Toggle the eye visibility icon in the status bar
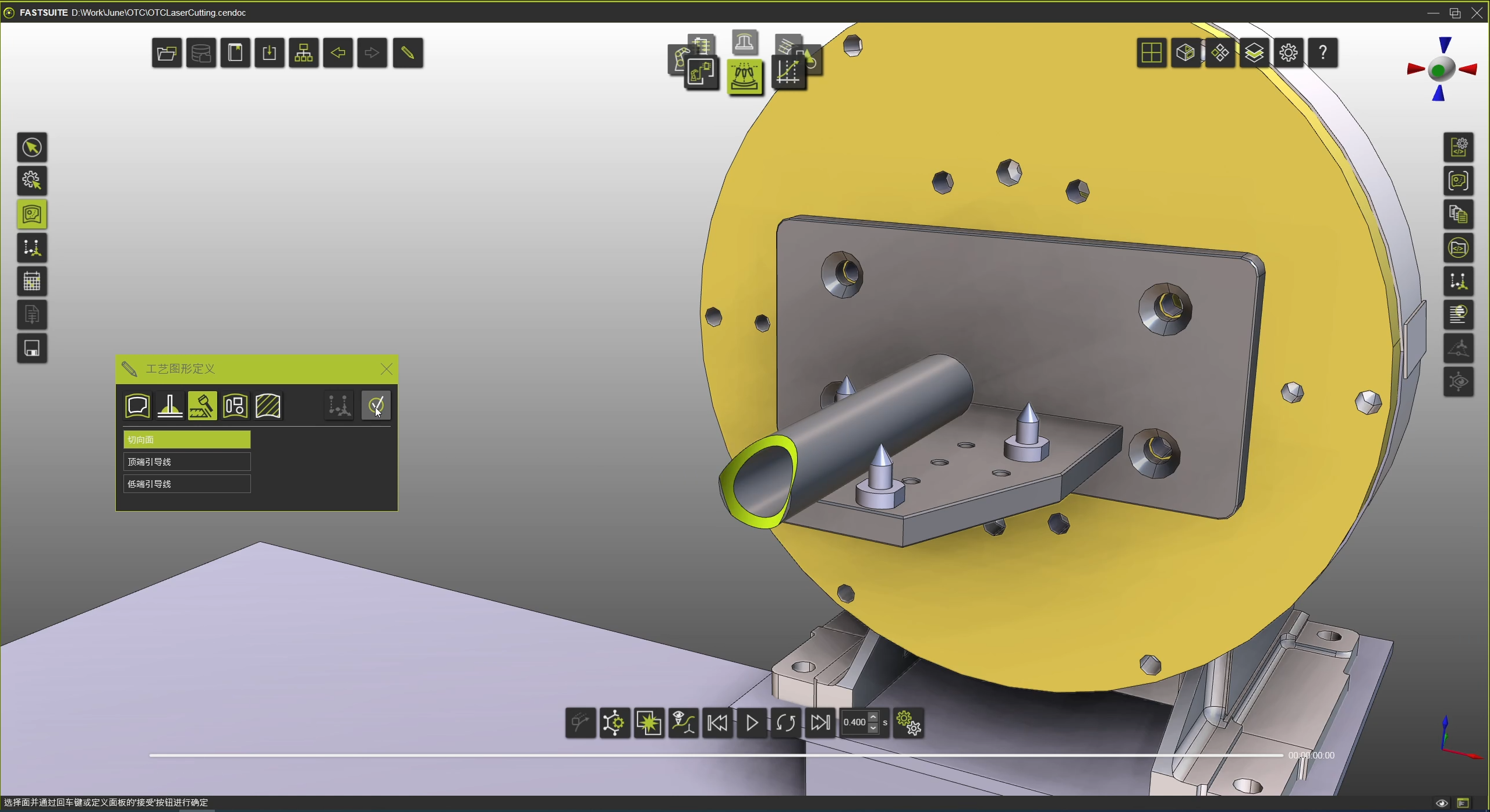The width and height of the screenshot is (1490, 812). 1442,803
